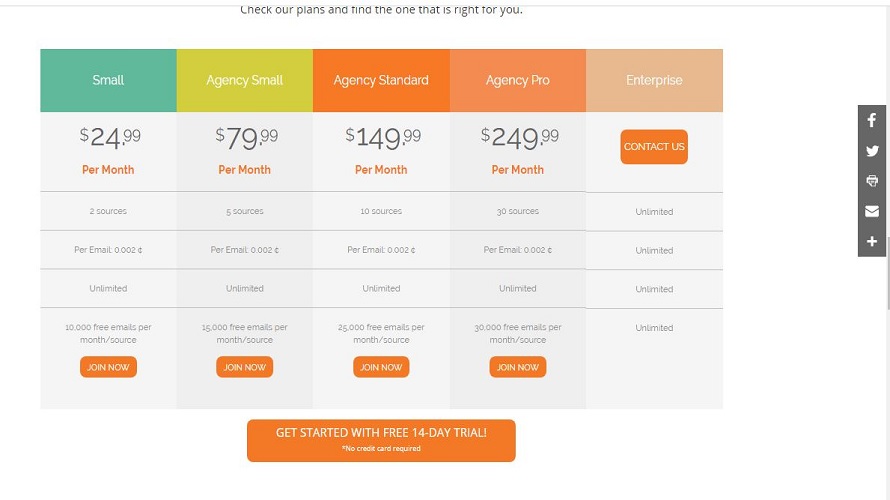Open the Enterprise plan header

[654, 80]
